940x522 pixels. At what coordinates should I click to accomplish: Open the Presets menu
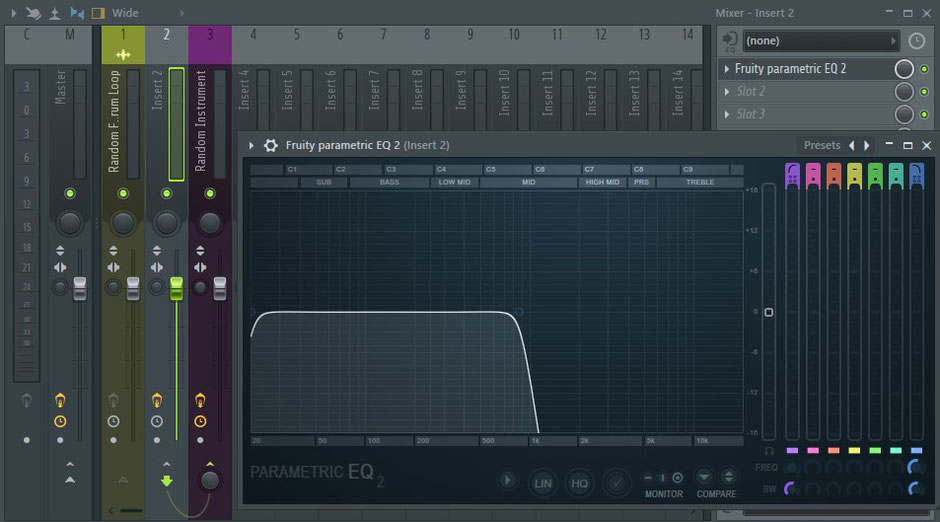(x=822, y=145)
